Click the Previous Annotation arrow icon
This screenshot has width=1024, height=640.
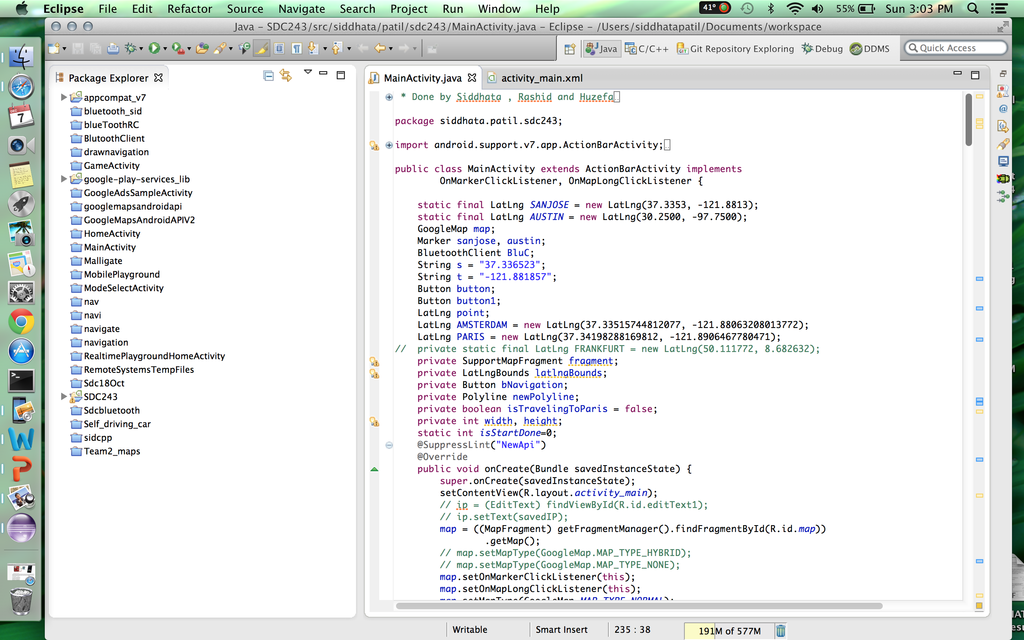(x=336, y=48)
